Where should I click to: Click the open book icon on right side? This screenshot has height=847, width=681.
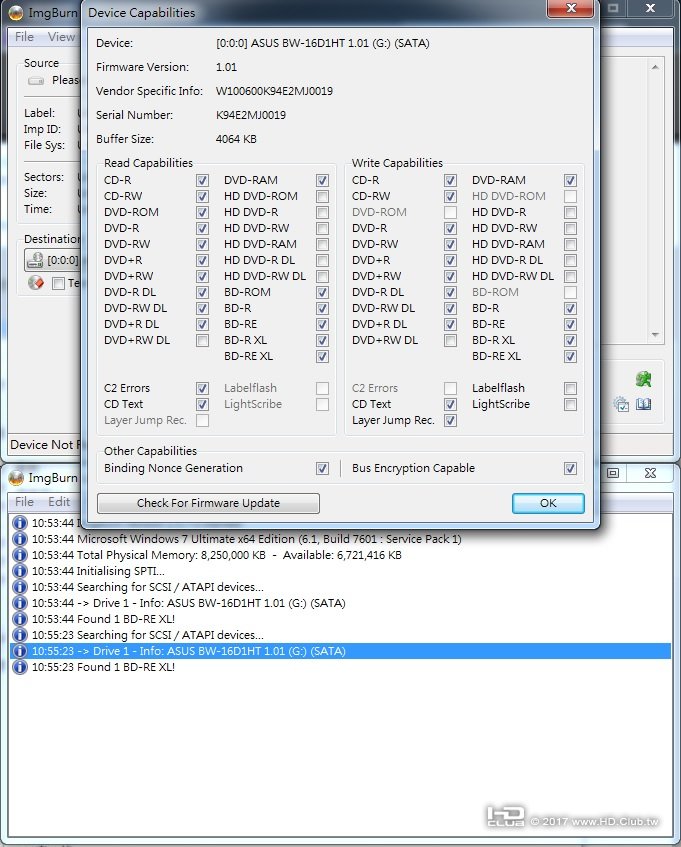pyautogui.click(x=643, y=404)
